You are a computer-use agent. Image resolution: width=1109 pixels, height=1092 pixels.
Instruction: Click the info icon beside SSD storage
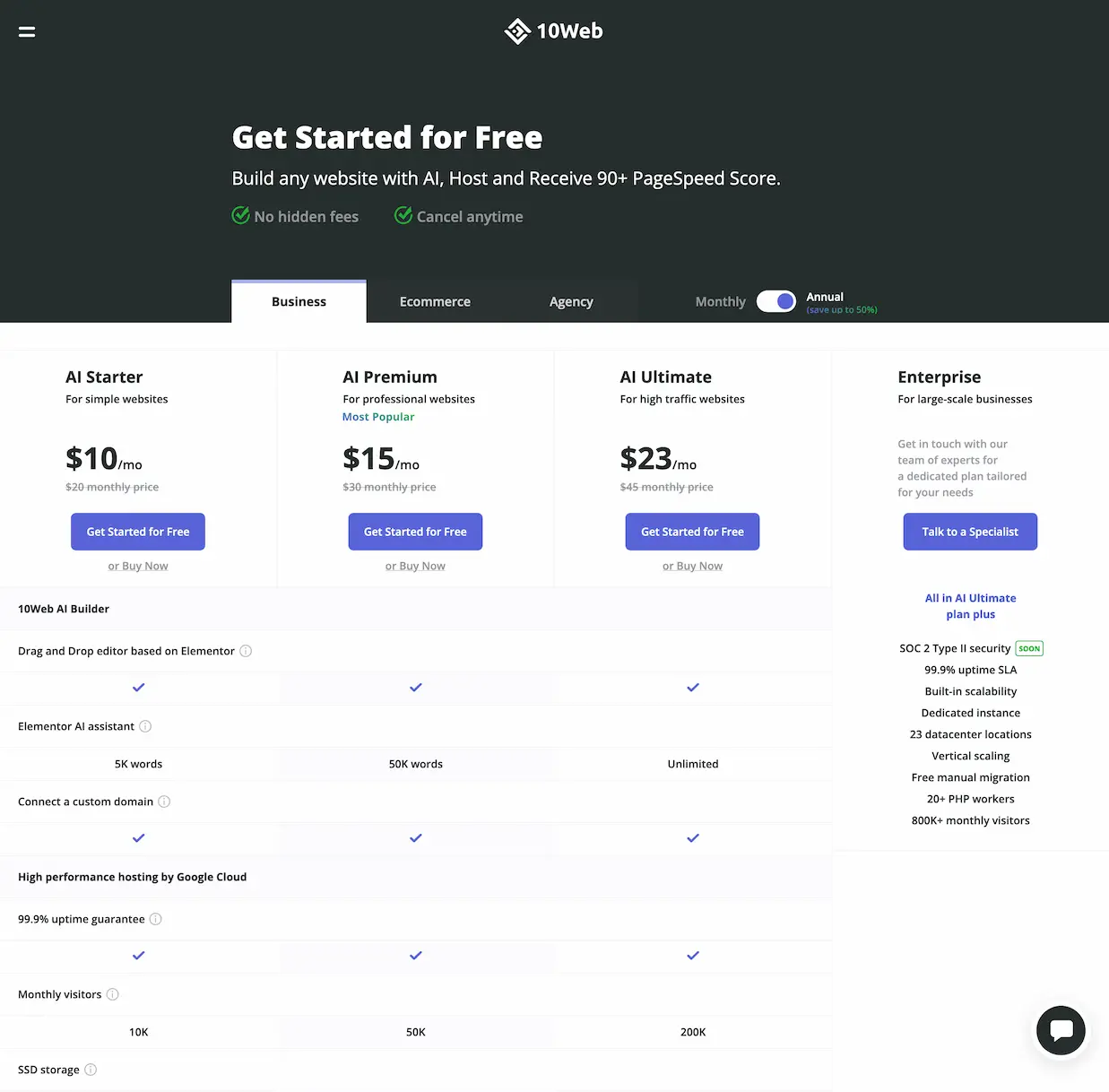tap(90, 1070)
